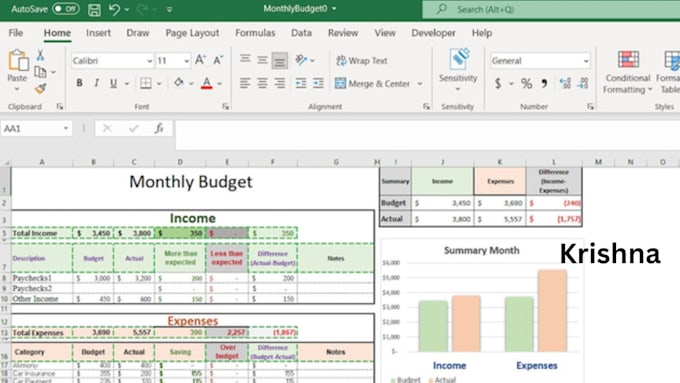Click the Paste clipboard icon
The height and width of the screenshot is (383, 680).
click(18, 60)
